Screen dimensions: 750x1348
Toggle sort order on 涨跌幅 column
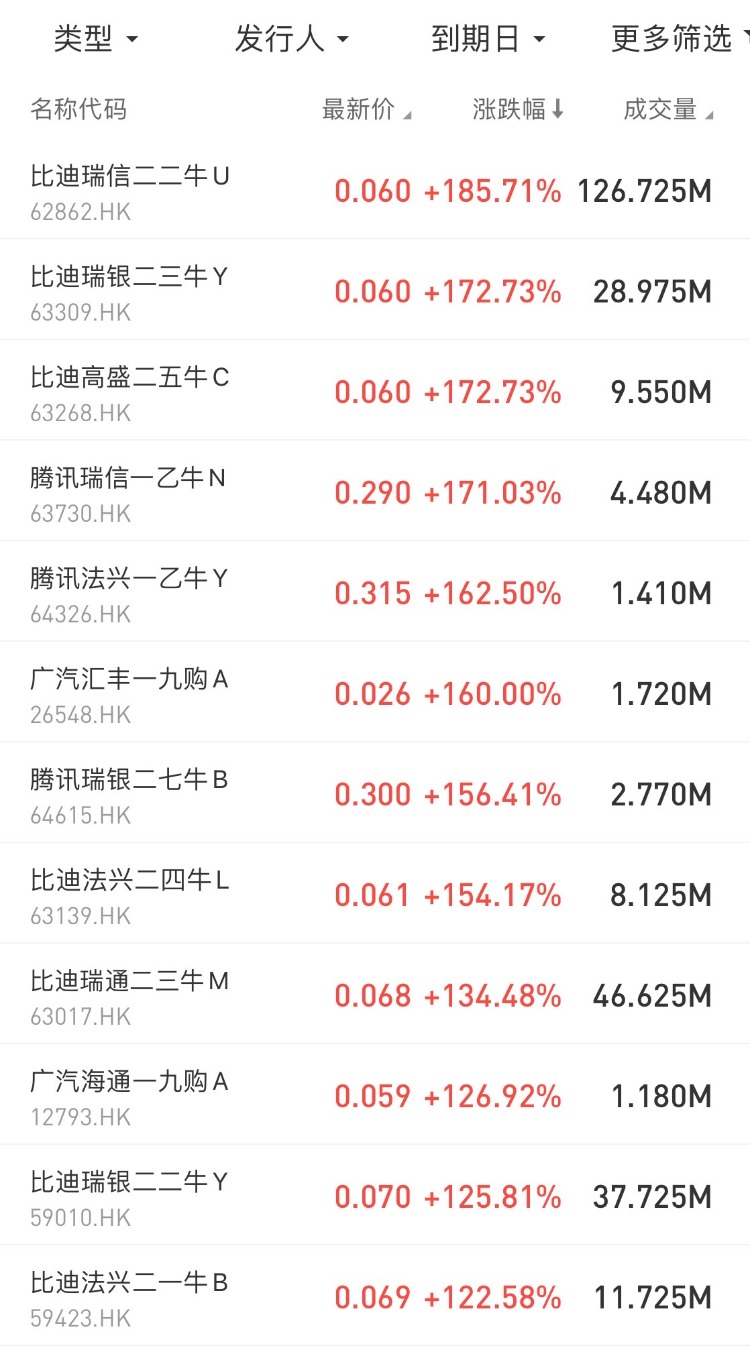click(x=518, y=110)
